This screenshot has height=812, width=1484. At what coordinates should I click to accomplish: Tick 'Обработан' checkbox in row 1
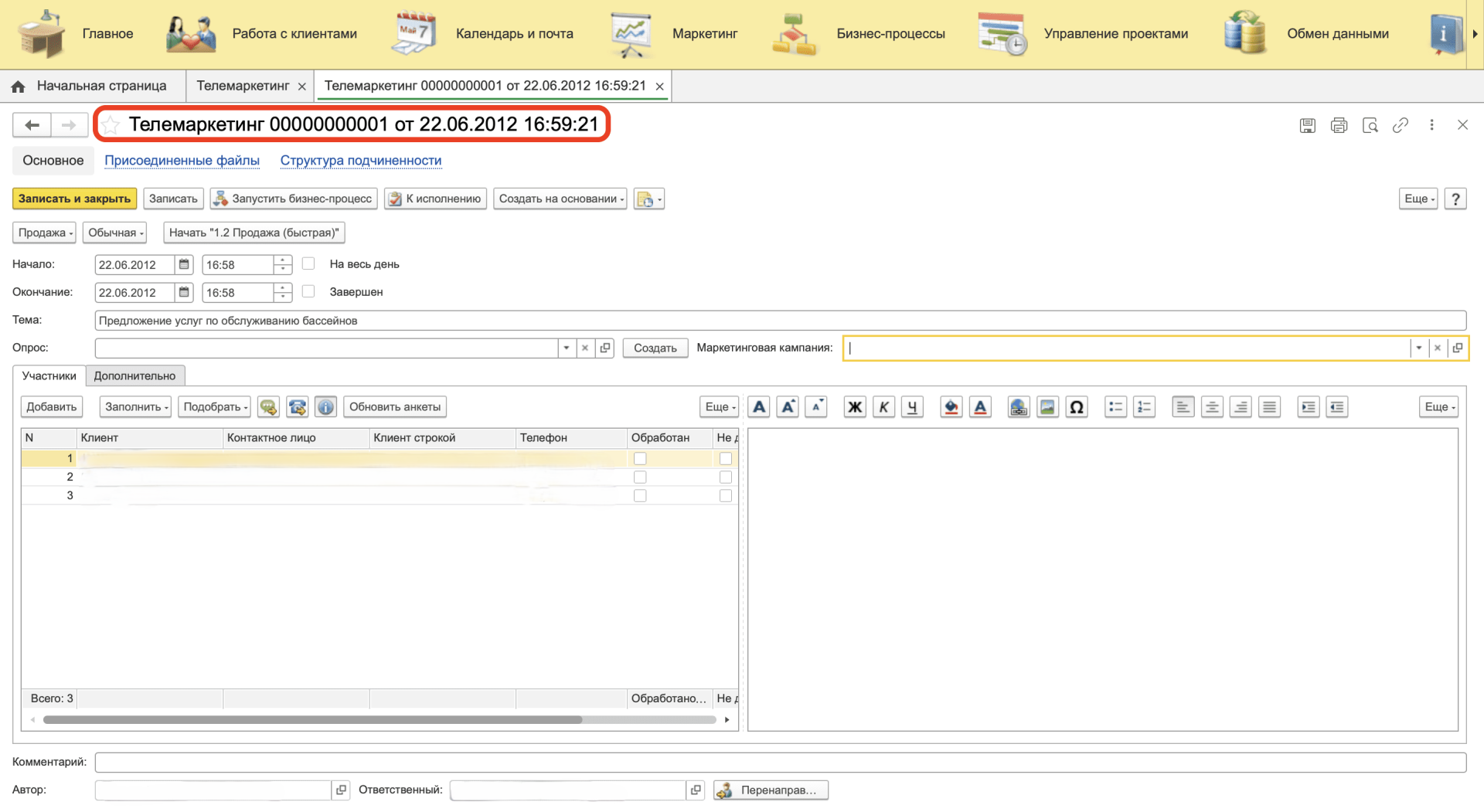pos(640,459)
